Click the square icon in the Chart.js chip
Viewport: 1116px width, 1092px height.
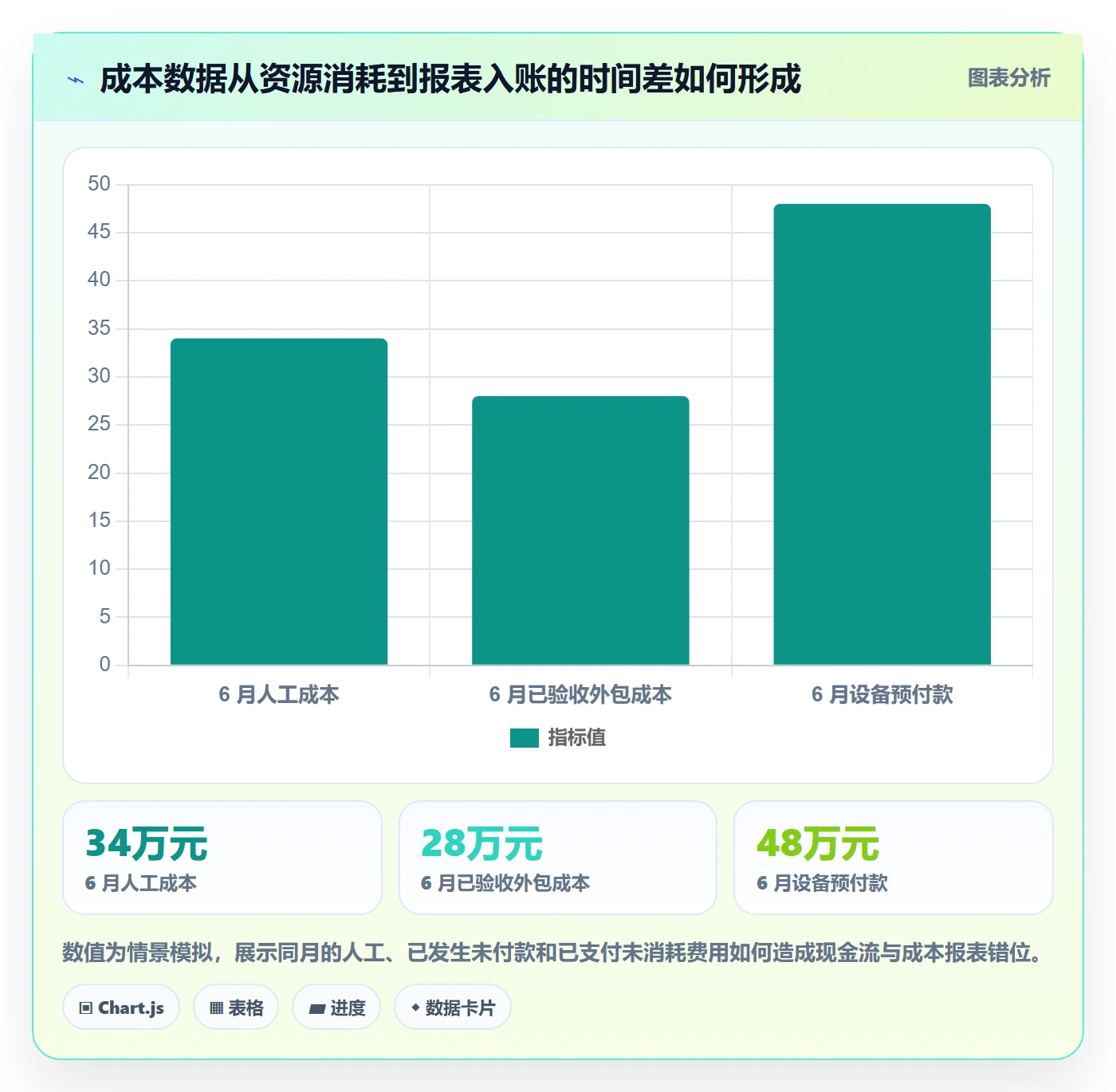86,1008
